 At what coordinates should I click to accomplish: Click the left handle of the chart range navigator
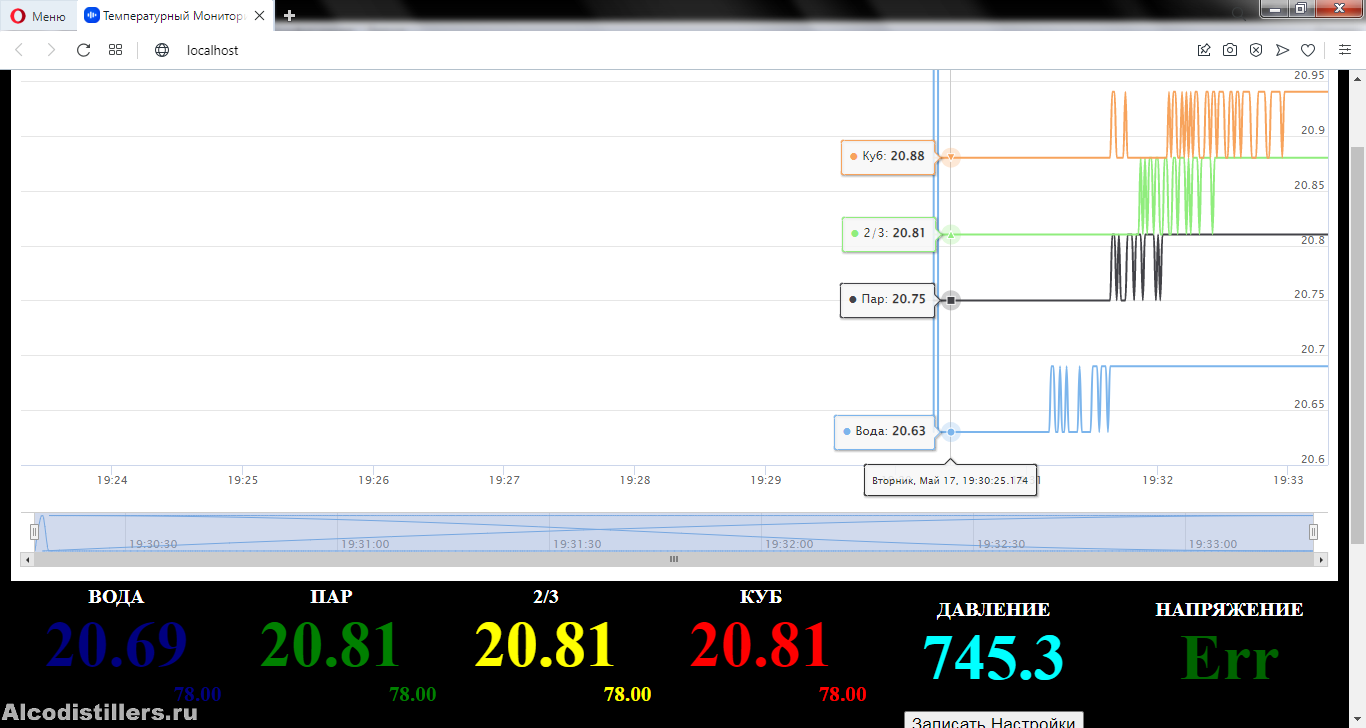34,532
